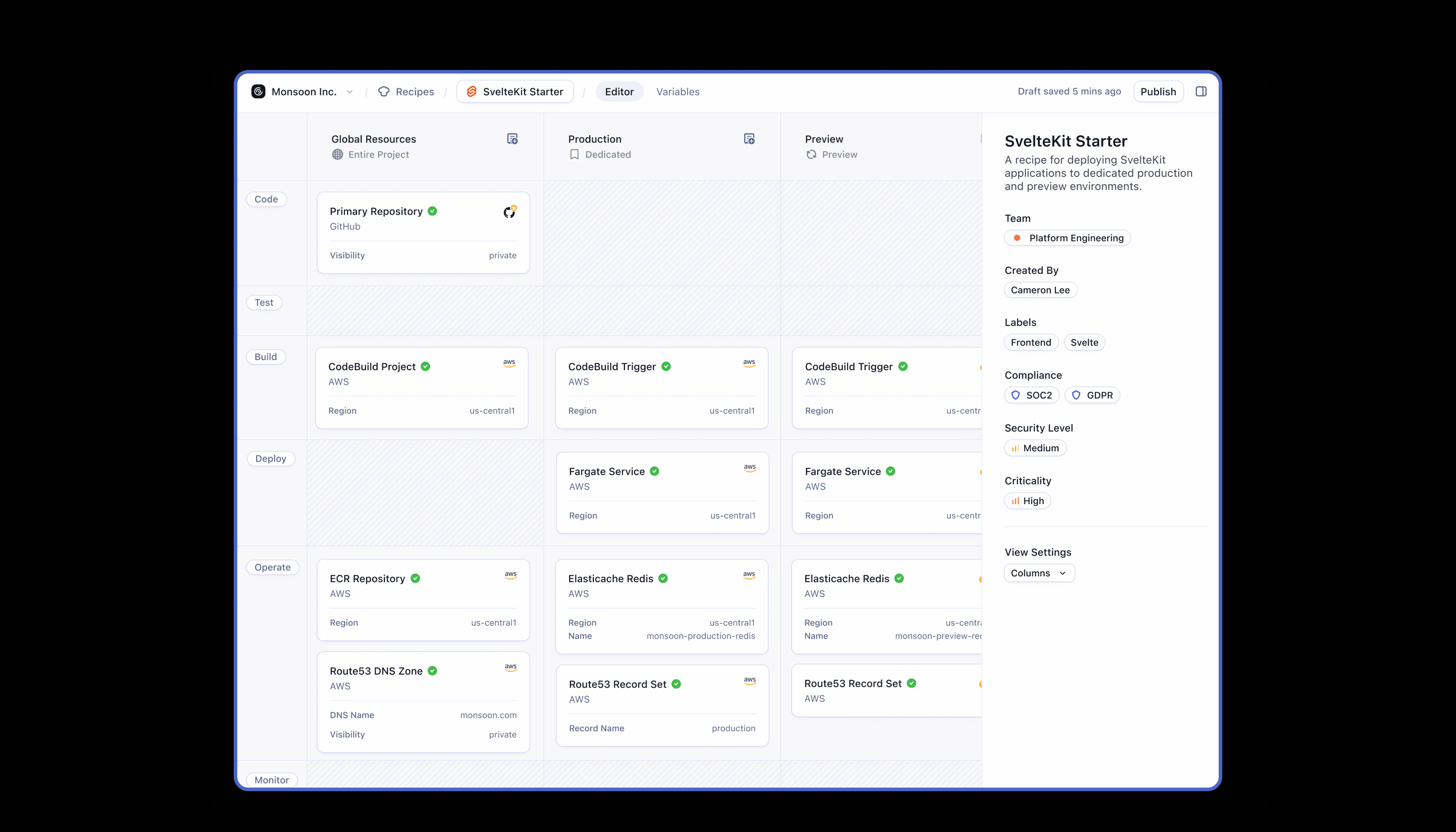This screenshot has width=1456, height=832.
Task: Open Global Resources column settings icon
Action: click(x=512, y=139)
